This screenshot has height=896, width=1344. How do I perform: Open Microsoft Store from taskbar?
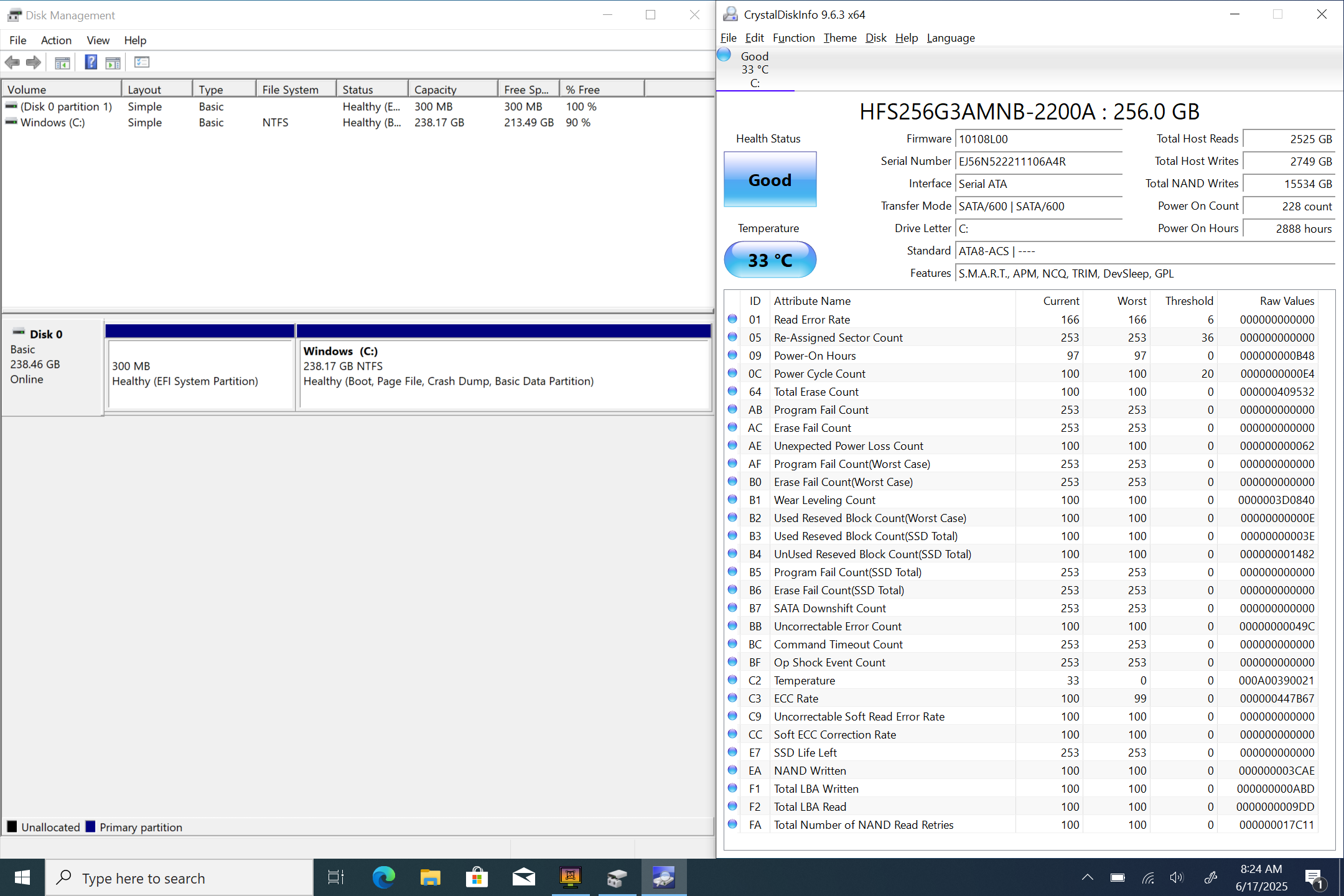pos(477,878)
